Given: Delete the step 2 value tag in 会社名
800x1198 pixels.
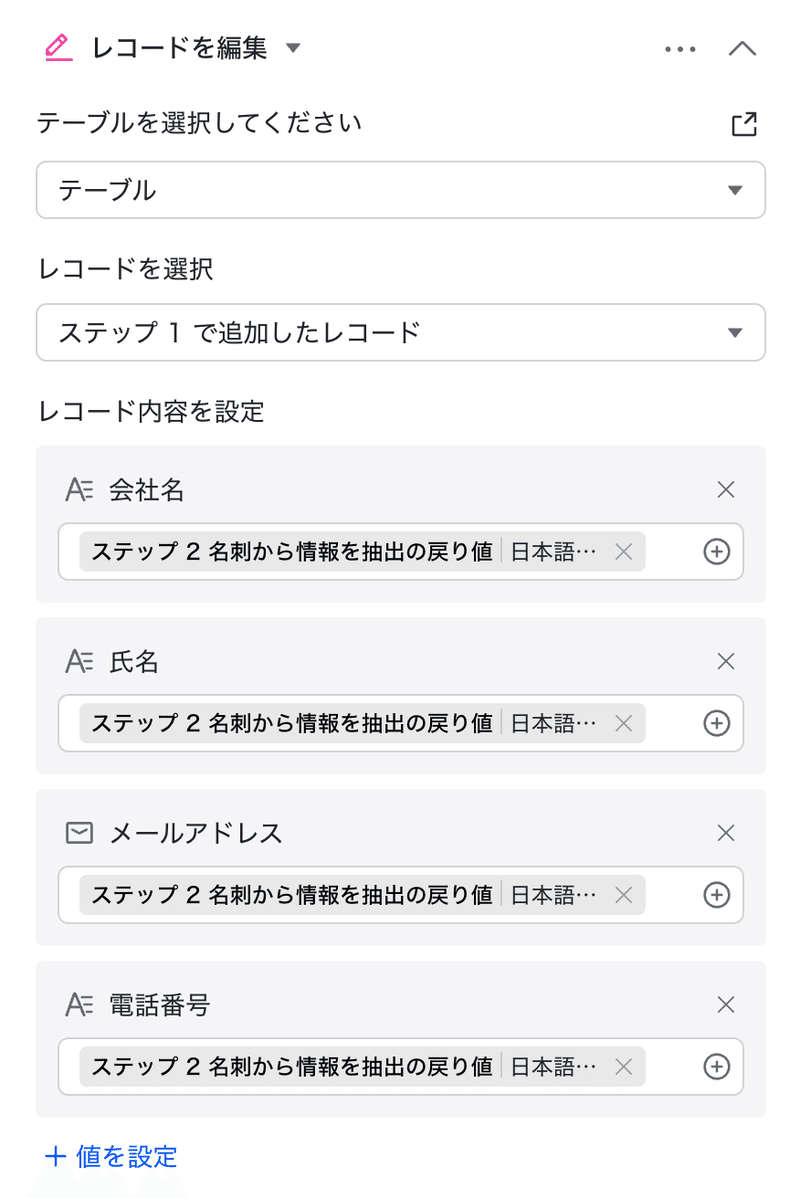Looking at the screenshot, I should coord(623,552).
